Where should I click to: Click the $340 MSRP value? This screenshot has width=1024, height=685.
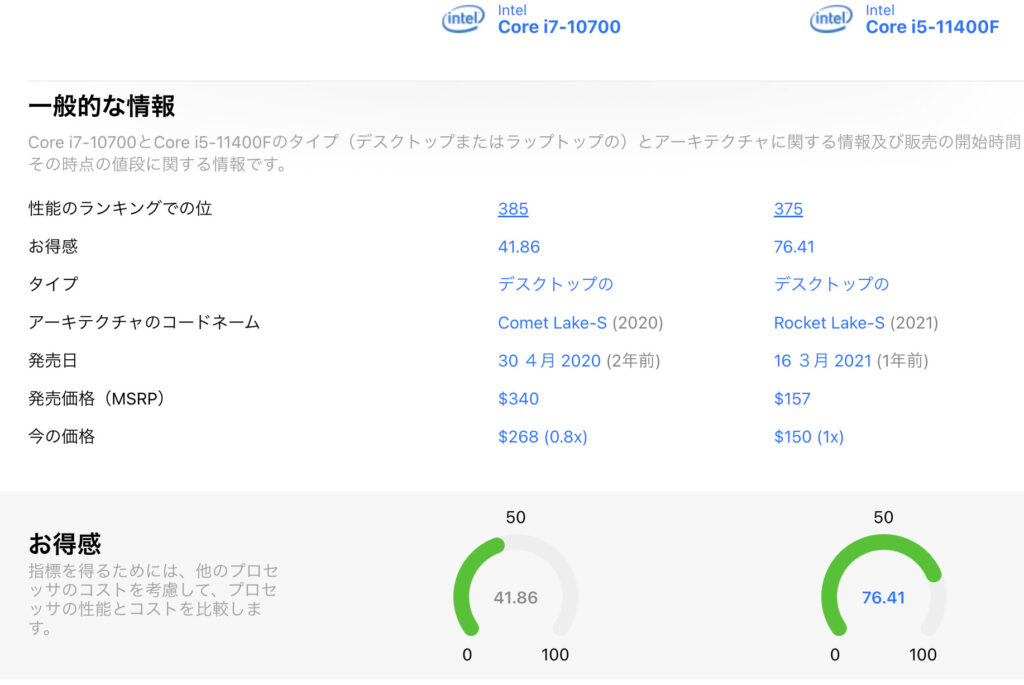(518, 398)
